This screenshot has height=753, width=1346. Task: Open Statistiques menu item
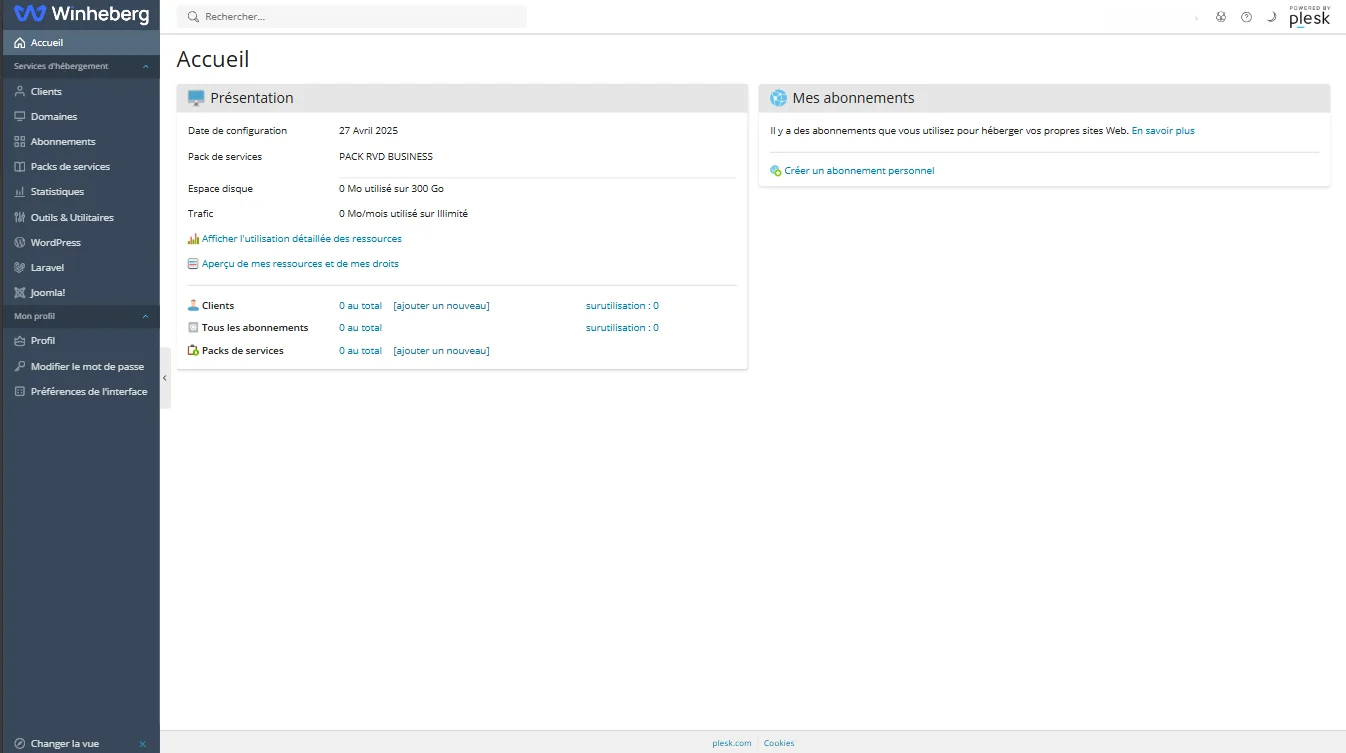(x=80, y=191)
